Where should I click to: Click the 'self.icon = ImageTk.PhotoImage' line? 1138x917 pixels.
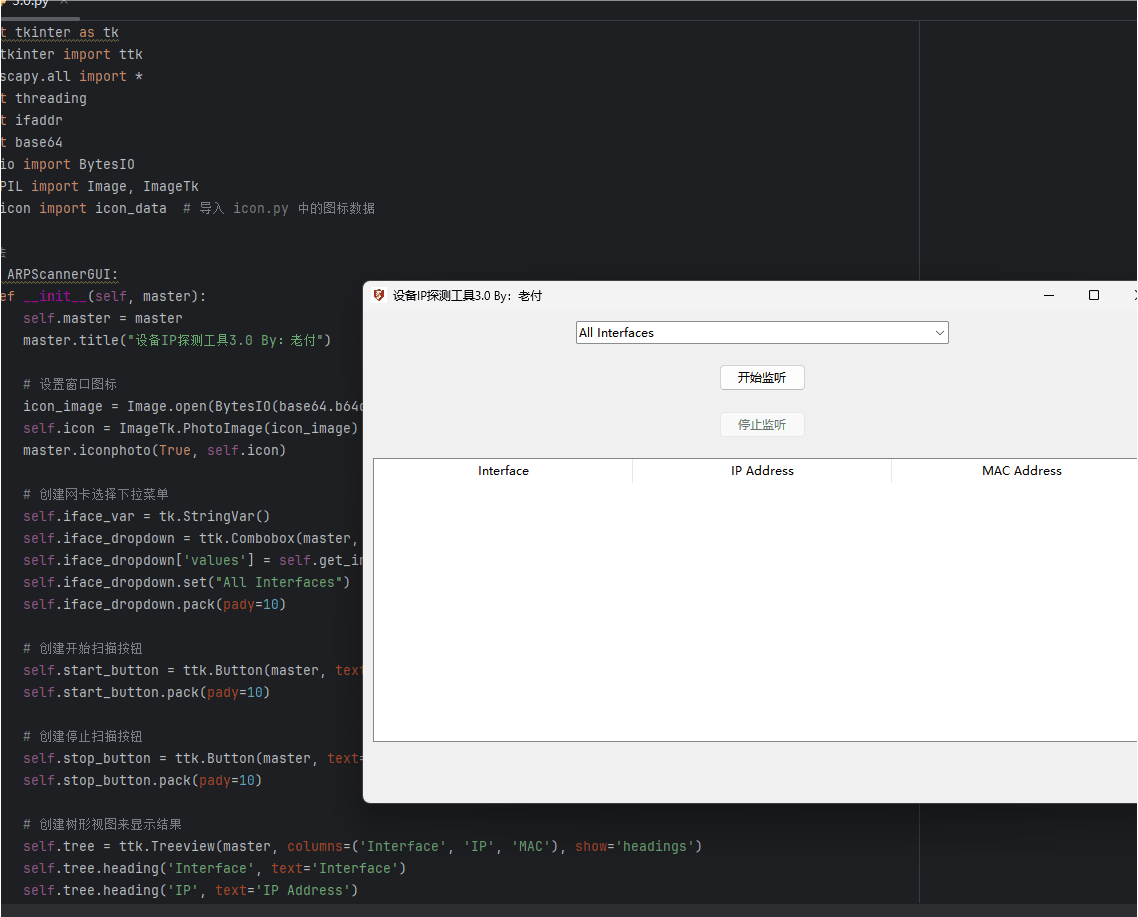point(190,428)
